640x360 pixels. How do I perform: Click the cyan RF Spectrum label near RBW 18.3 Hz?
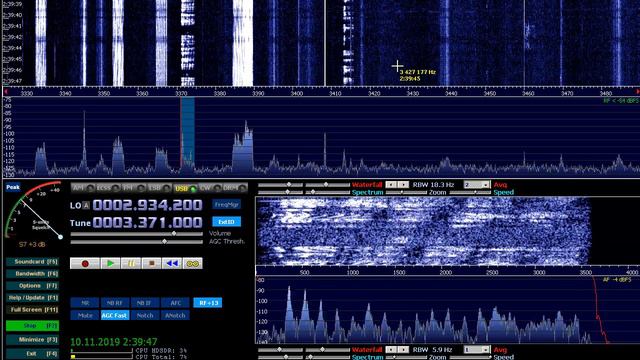[367, 192]
